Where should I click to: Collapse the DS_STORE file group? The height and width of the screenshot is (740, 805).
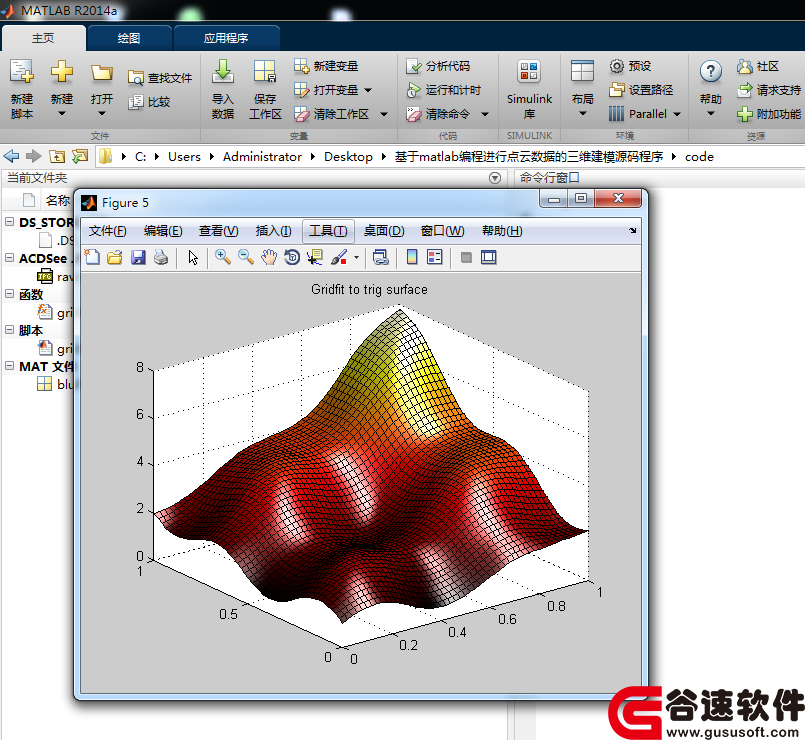pos(9,222)
